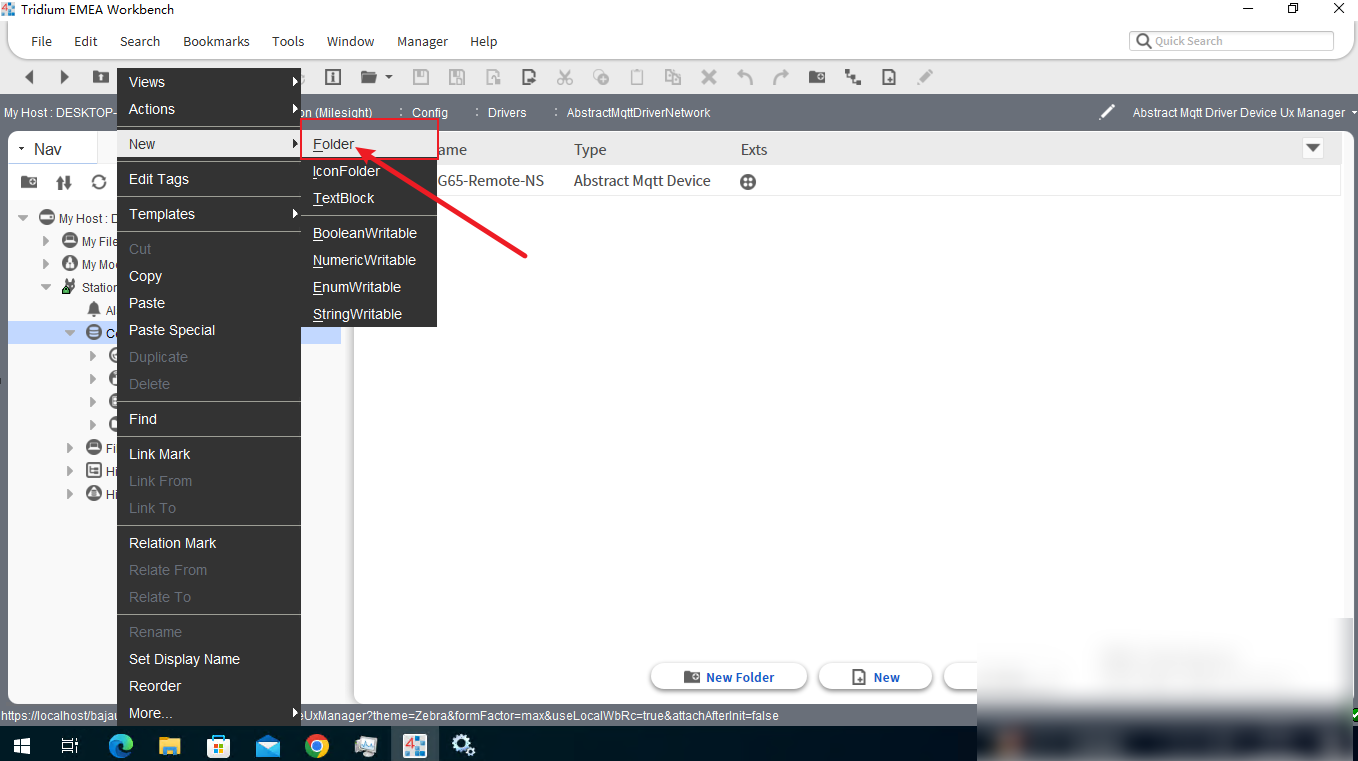The width and height of the screenshot is (1358, 761).
Task: Click the Redo toolbar icon
Action: 781,77
